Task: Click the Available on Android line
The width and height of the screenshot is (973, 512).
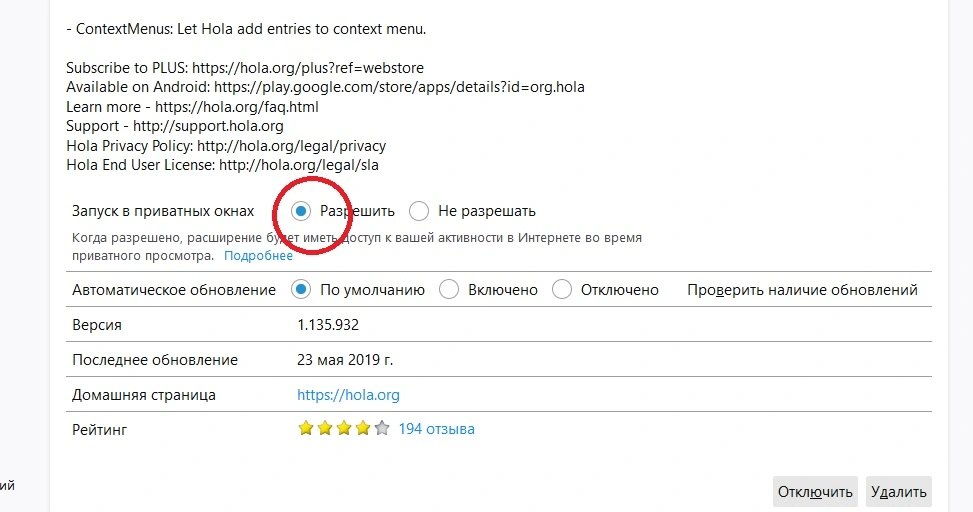Action: click(x=325, y=87)
